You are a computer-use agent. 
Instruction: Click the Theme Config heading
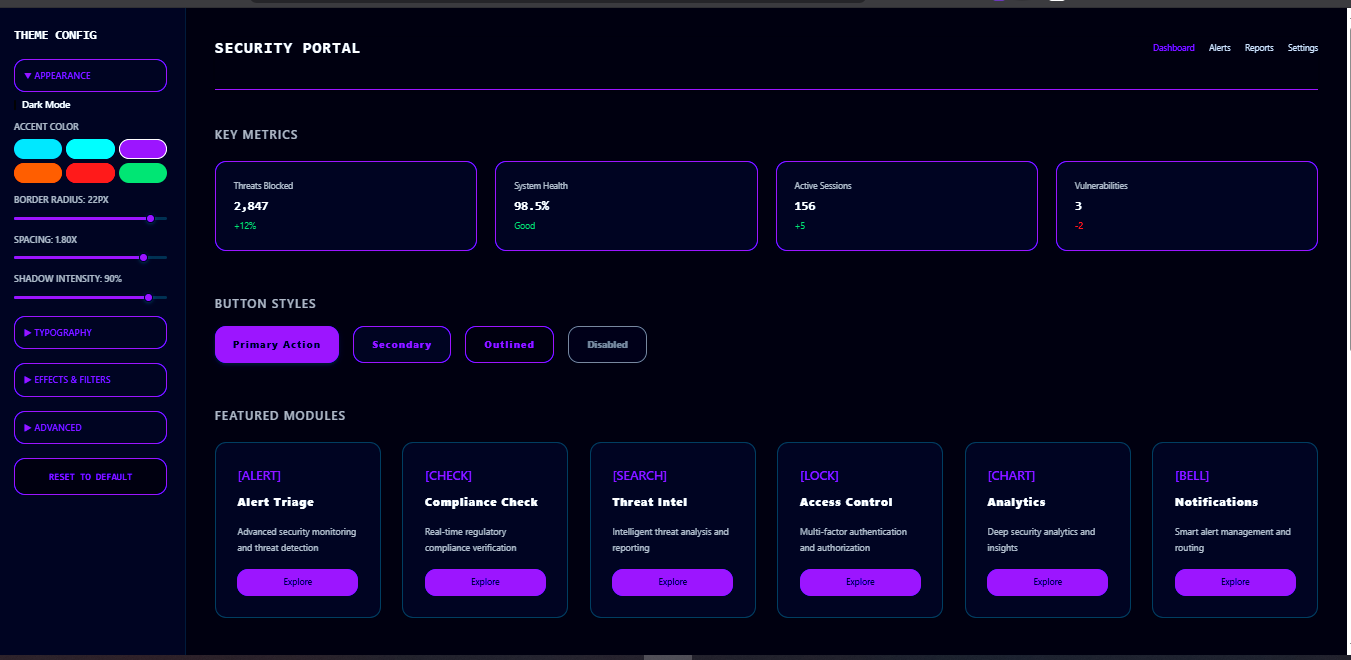55,35
